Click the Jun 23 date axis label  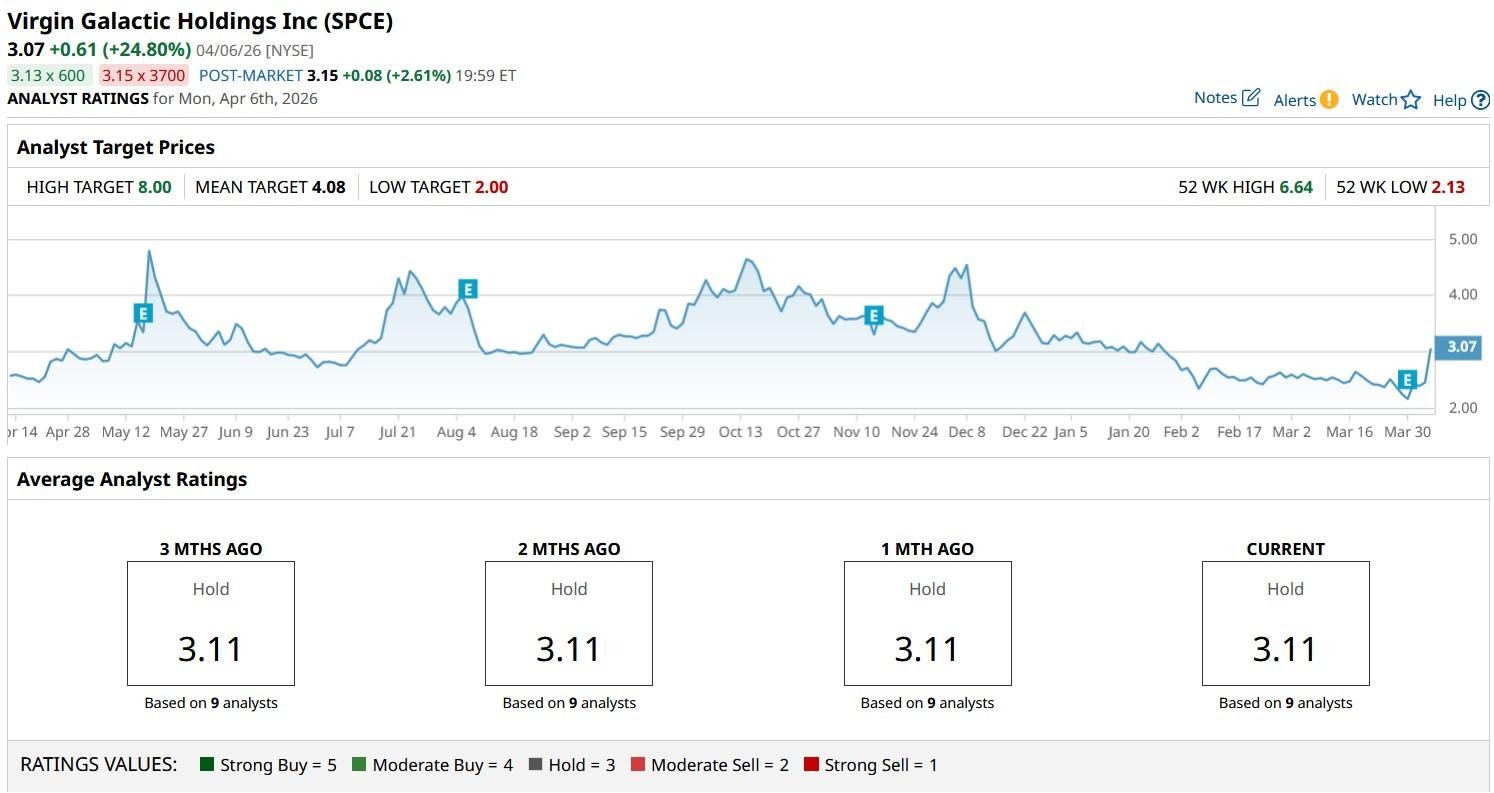coord(288,432)
